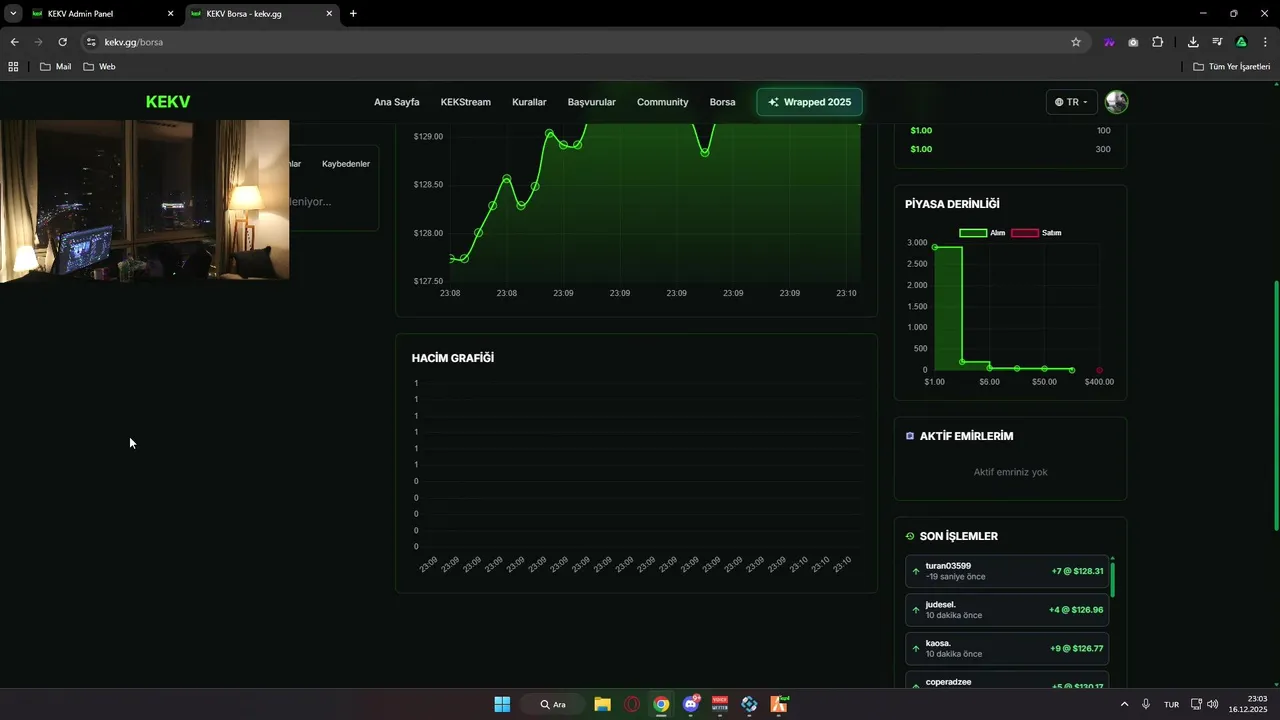Screen dimensions: 1280x720
Task: Open Tüm Yer İşaretleri folder
Action: (1232, 66)
